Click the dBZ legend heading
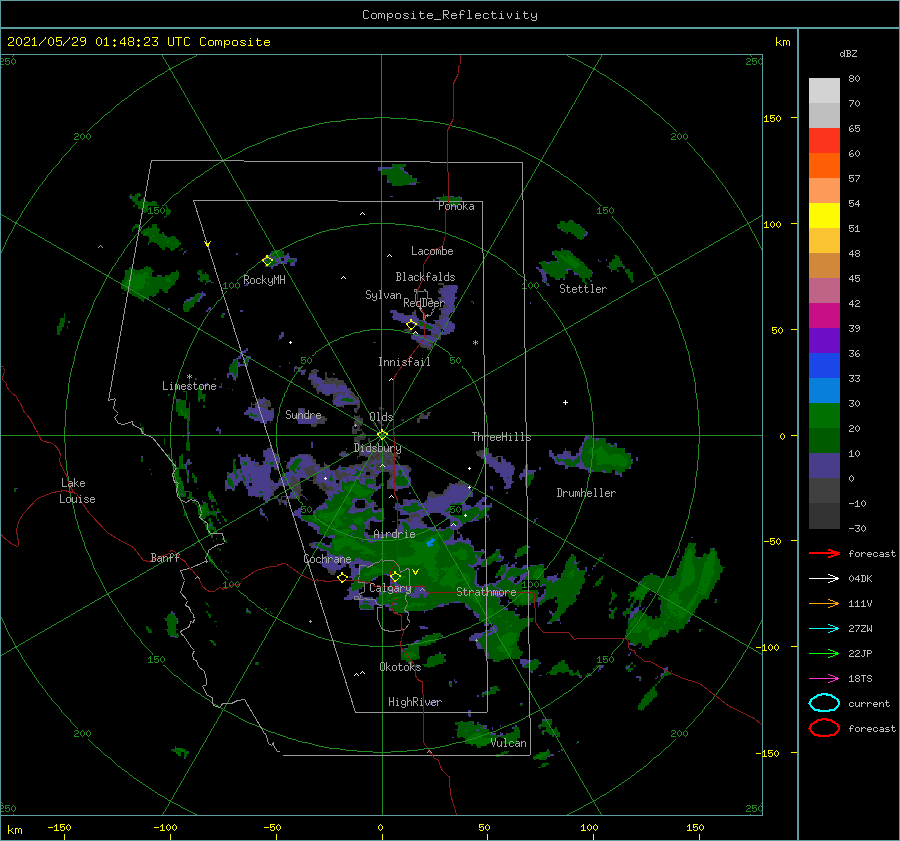 (x=848, y=53)
